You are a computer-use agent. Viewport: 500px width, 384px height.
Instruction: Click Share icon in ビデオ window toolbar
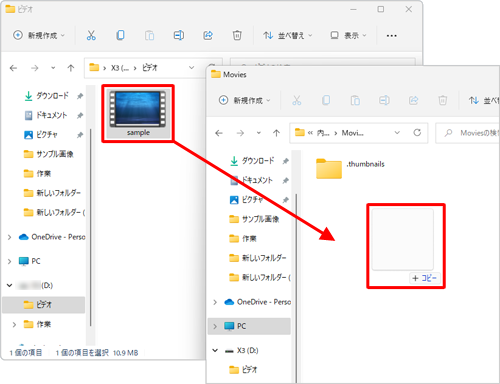coord(208,35)
